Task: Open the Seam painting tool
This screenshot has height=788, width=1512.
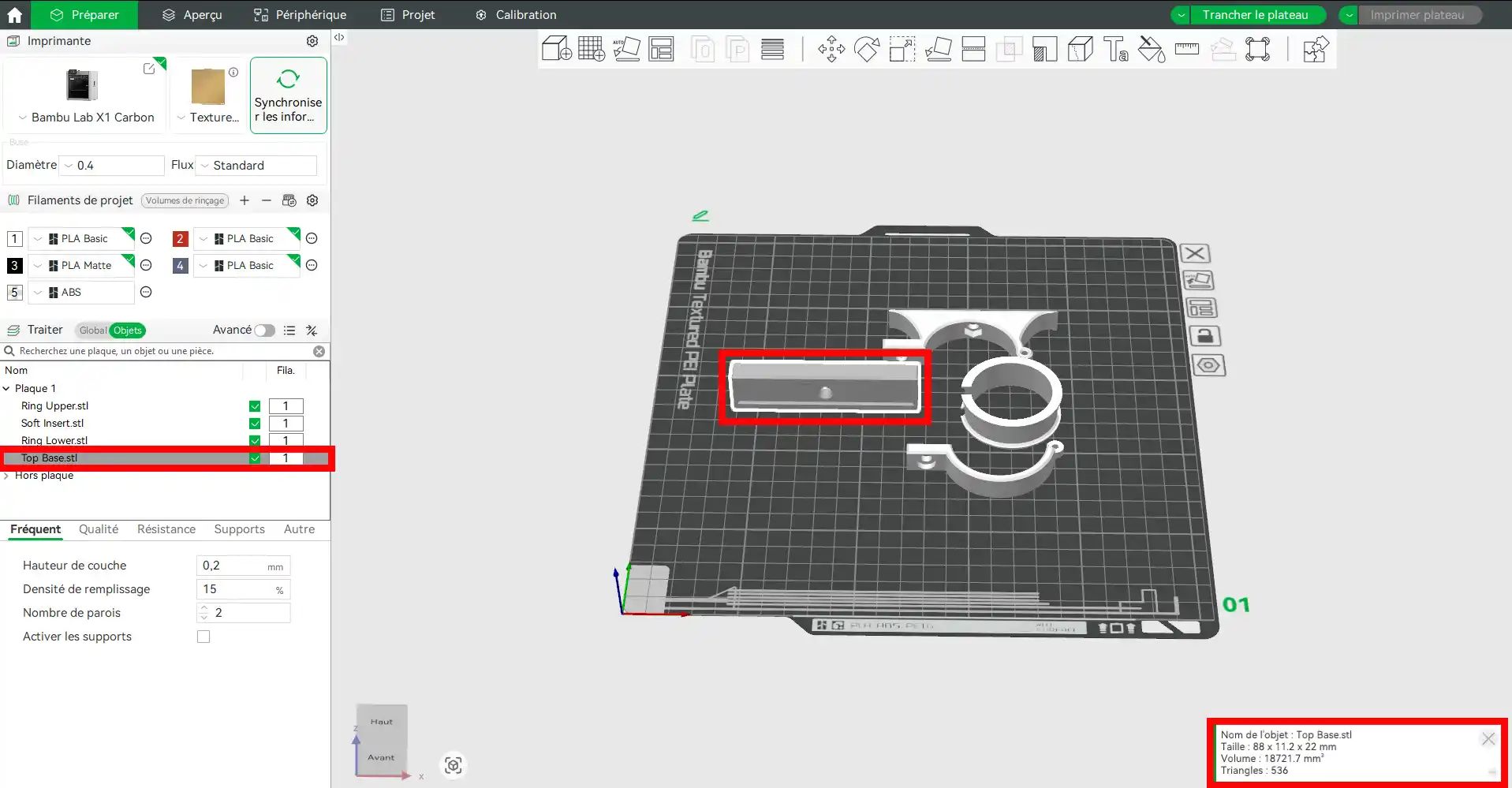Action: click(1081, 50)
